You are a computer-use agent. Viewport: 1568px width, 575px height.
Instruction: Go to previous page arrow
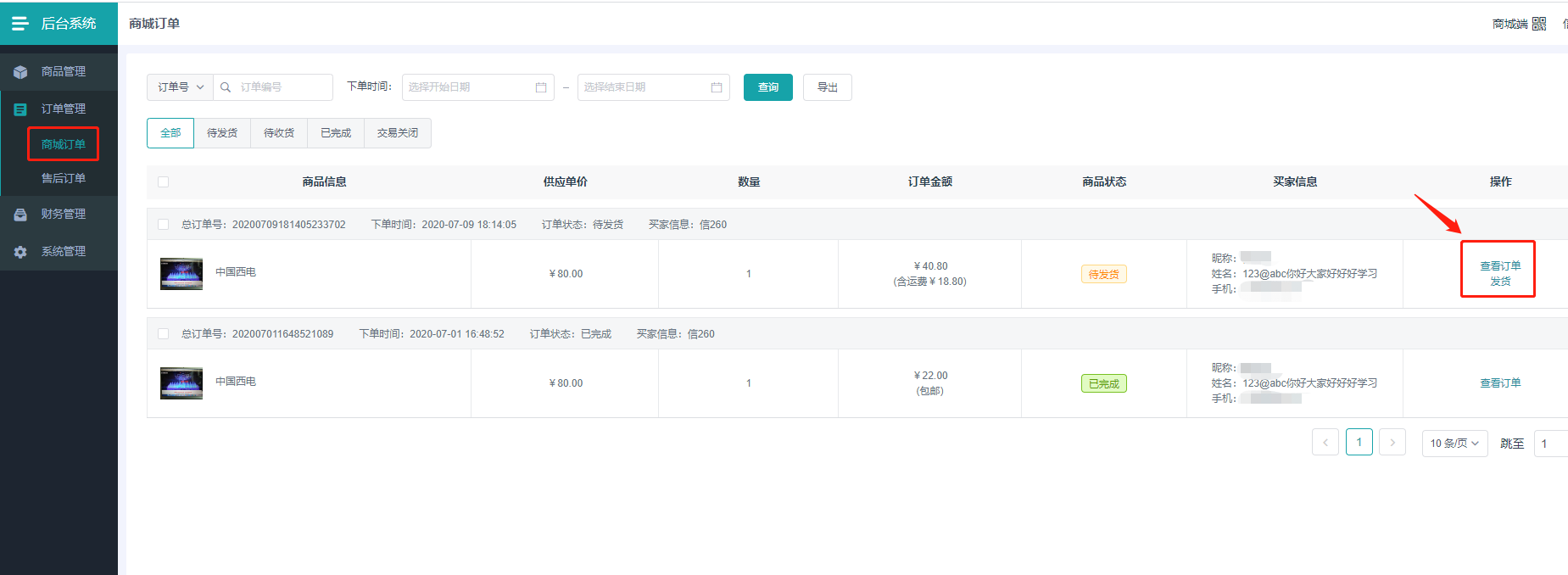click(x=1325, y=443)
